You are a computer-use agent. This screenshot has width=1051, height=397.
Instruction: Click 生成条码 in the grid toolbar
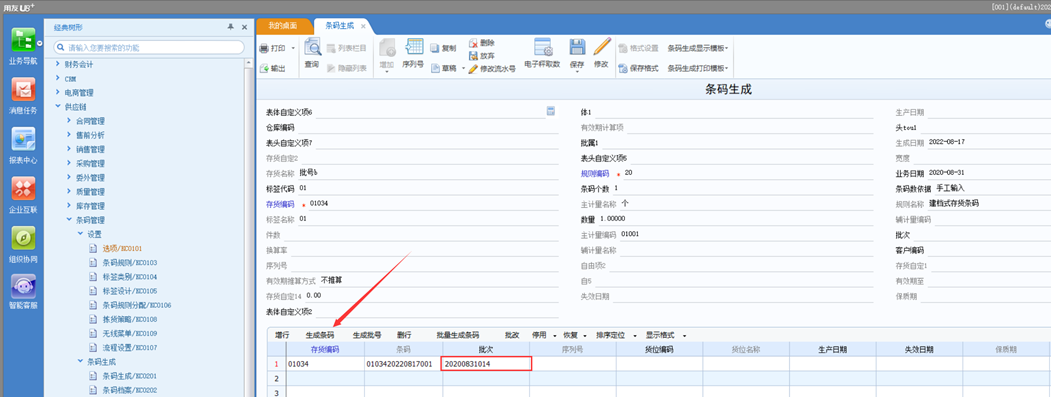point(320,335)
